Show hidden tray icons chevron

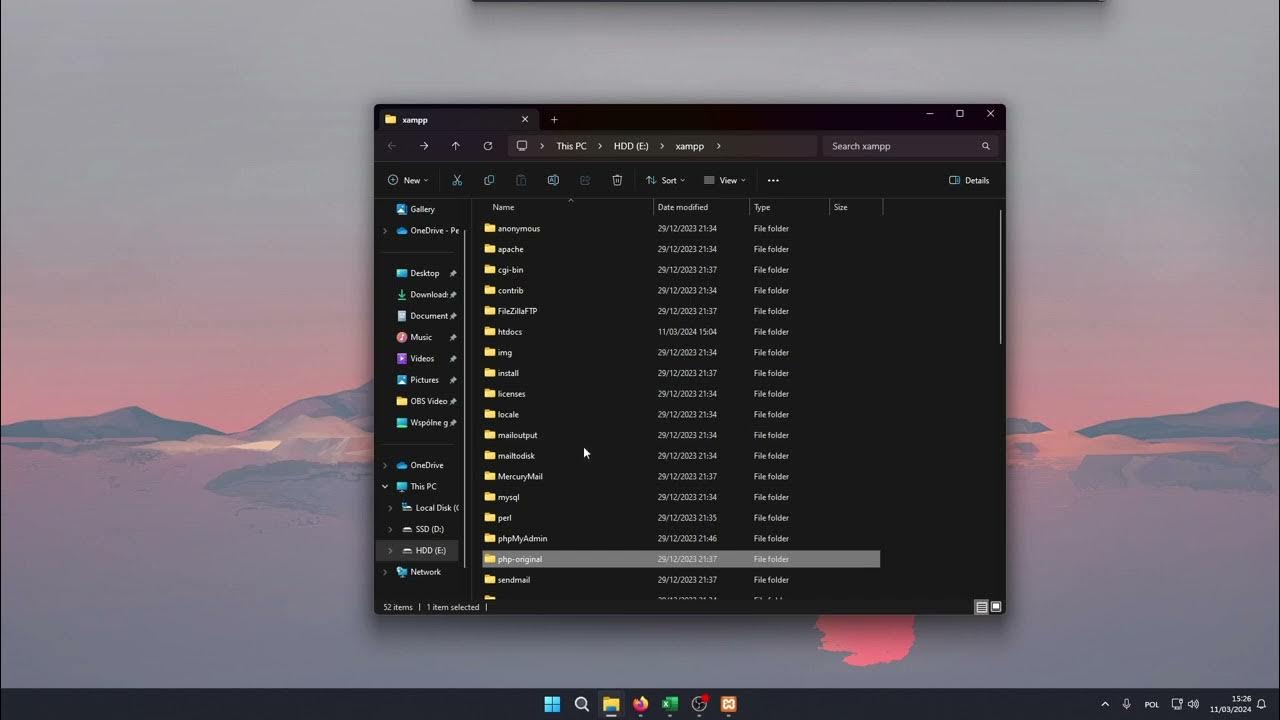[x=1105, y=704]
